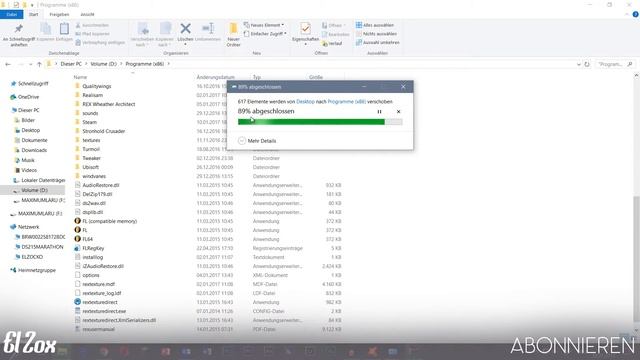640x360 pixels.
Task: Select the FL64 application
Action: (x=84, y=239)
